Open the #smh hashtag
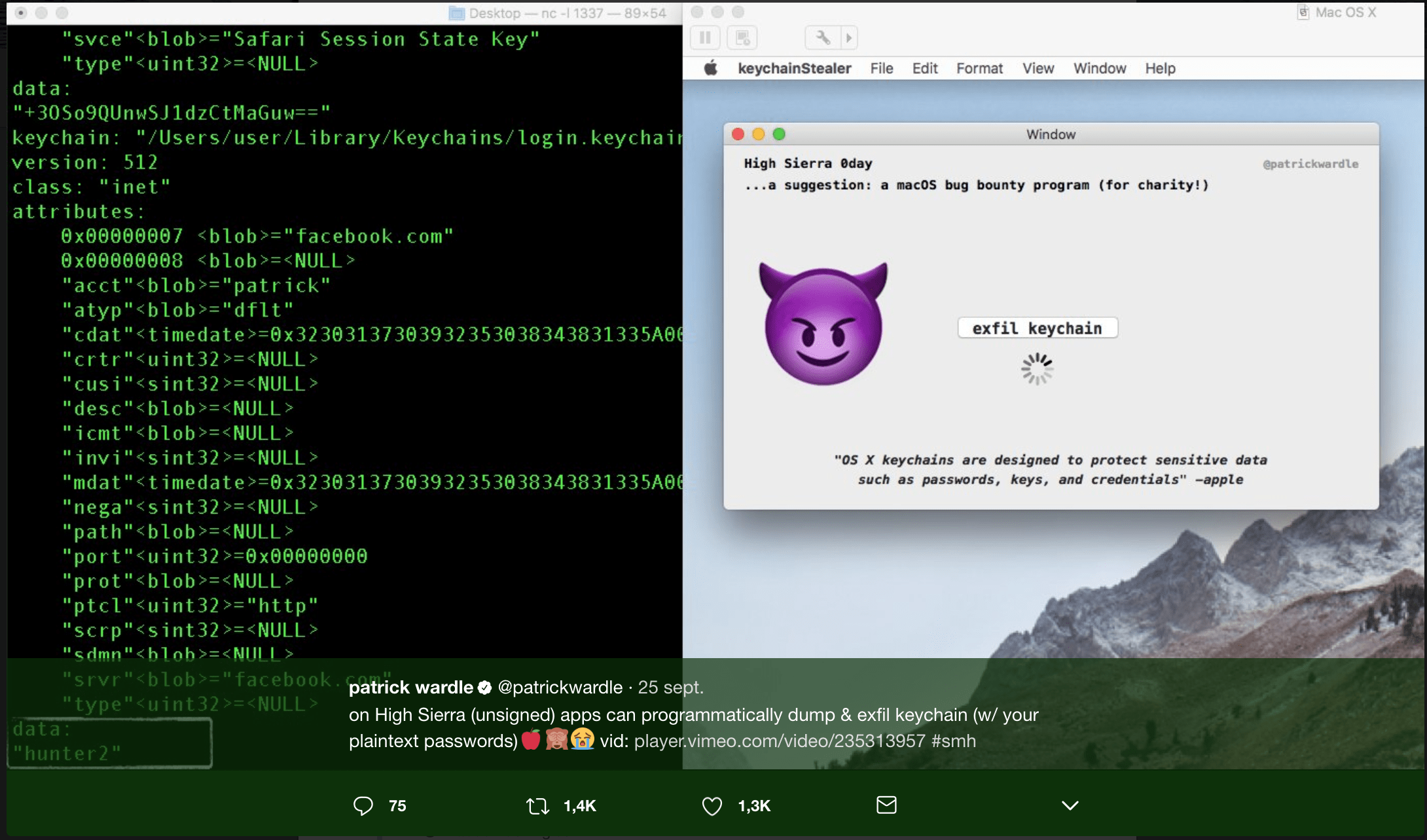 click(954, 741)
